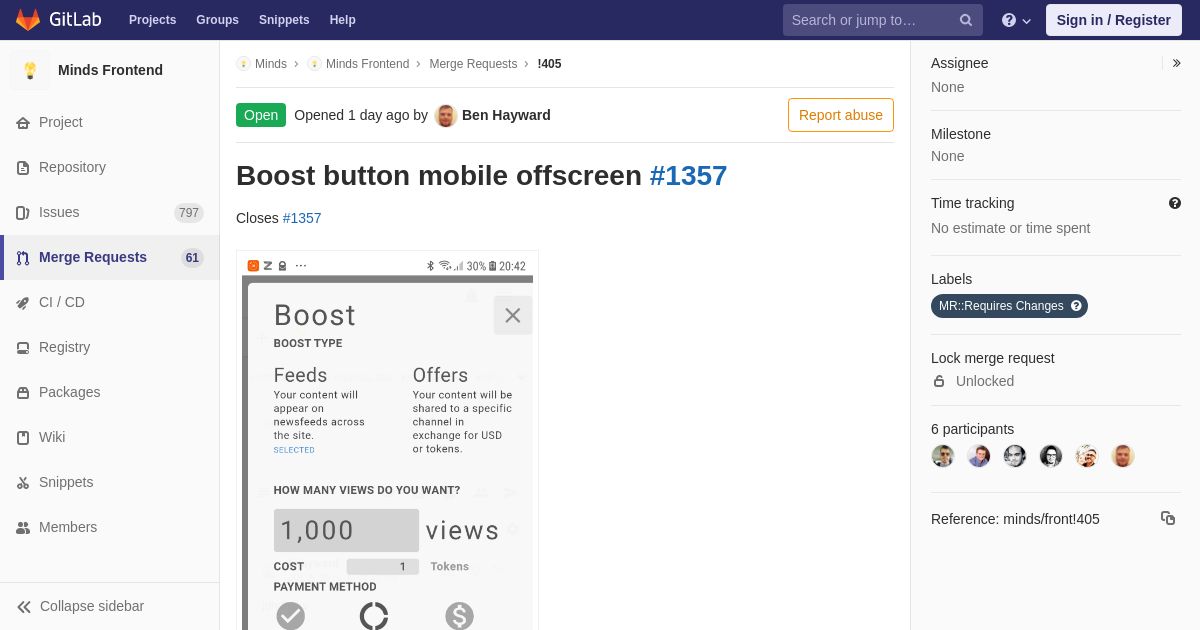Click the Registry disk icon
This screenshot has width=1200, height=630.
[x=23, y=347]
